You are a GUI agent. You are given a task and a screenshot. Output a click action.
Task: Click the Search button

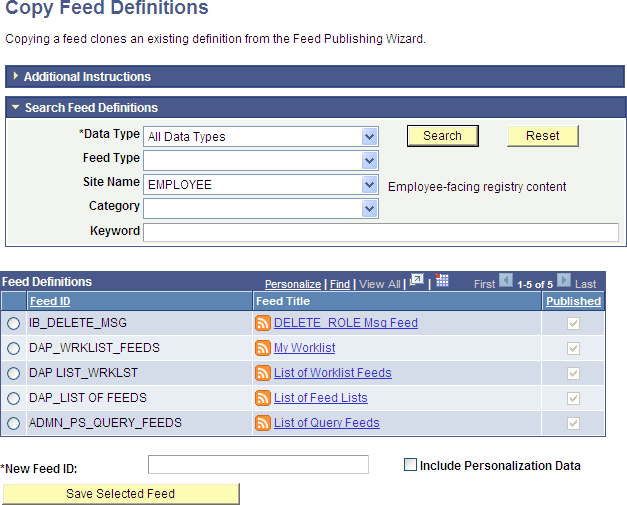tap(443, 136)
